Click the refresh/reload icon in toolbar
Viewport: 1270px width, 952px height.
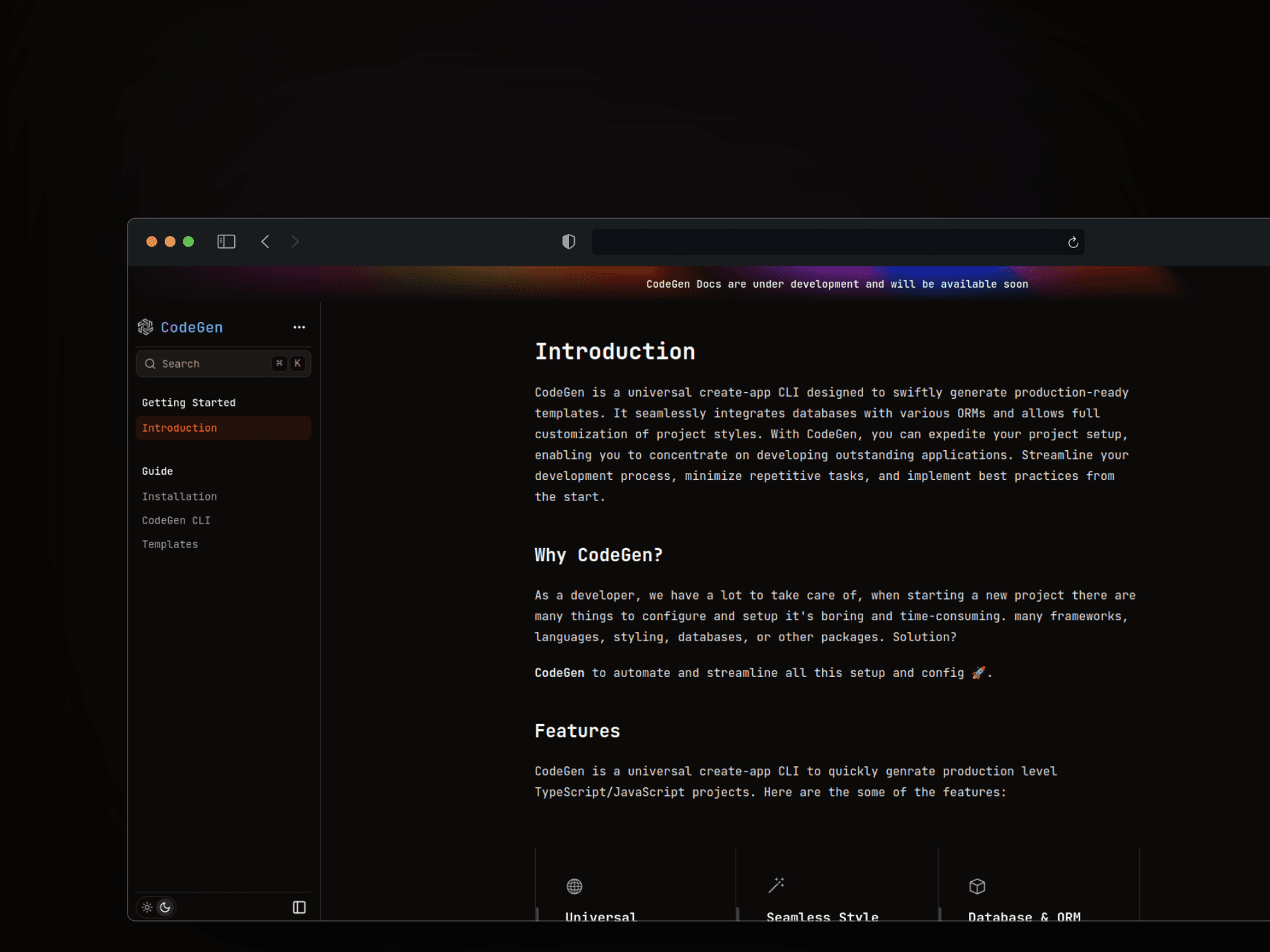click(x=1073, y=240)
